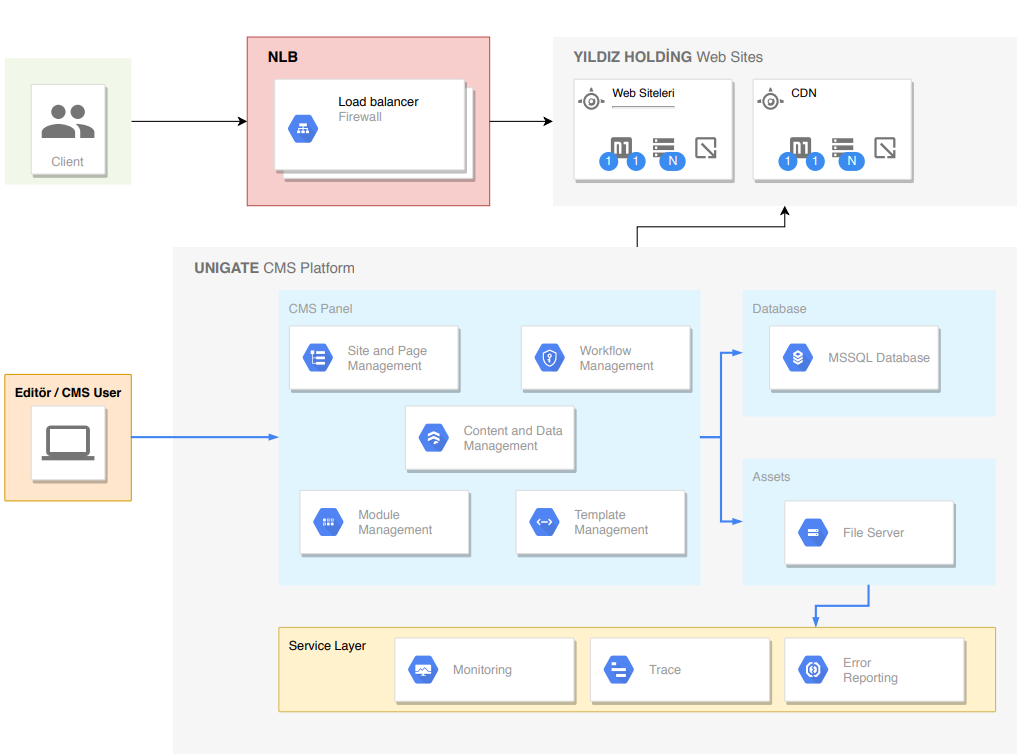Click the "Load balancer" text
Image resolution: width=1020 pixels, height=756 pixels.
point(379,101)
